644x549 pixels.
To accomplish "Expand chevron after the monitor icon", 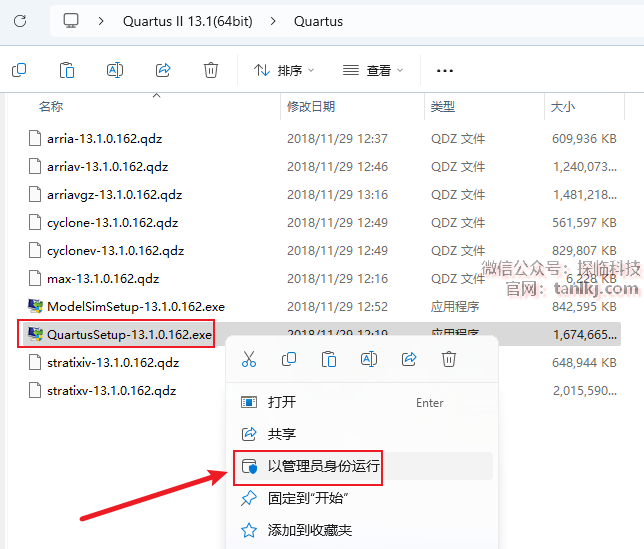I will coord(101,21).
